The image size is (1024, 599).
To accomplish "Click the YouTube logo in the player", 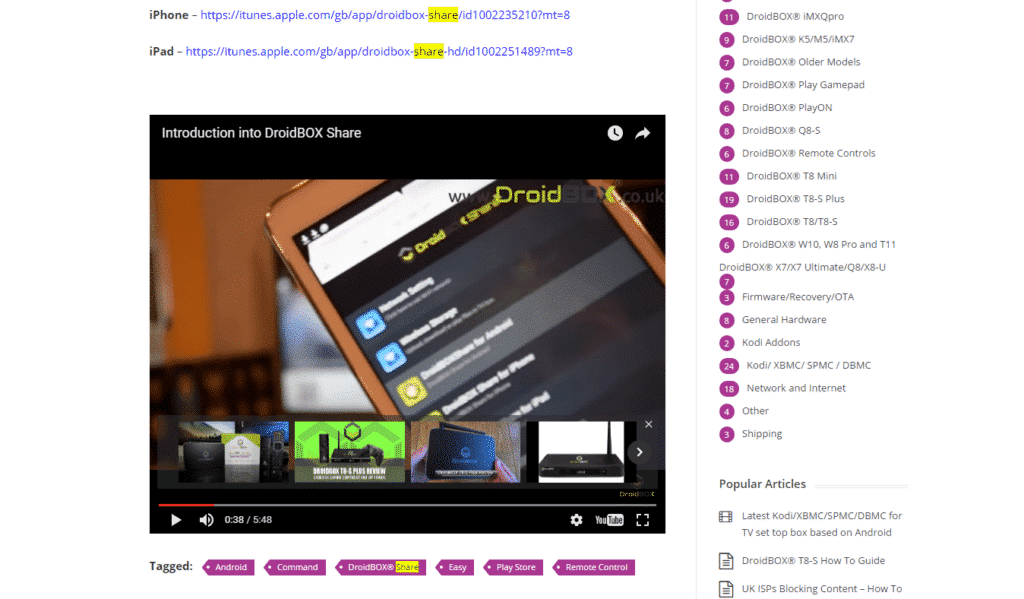I will coord(609,520).
